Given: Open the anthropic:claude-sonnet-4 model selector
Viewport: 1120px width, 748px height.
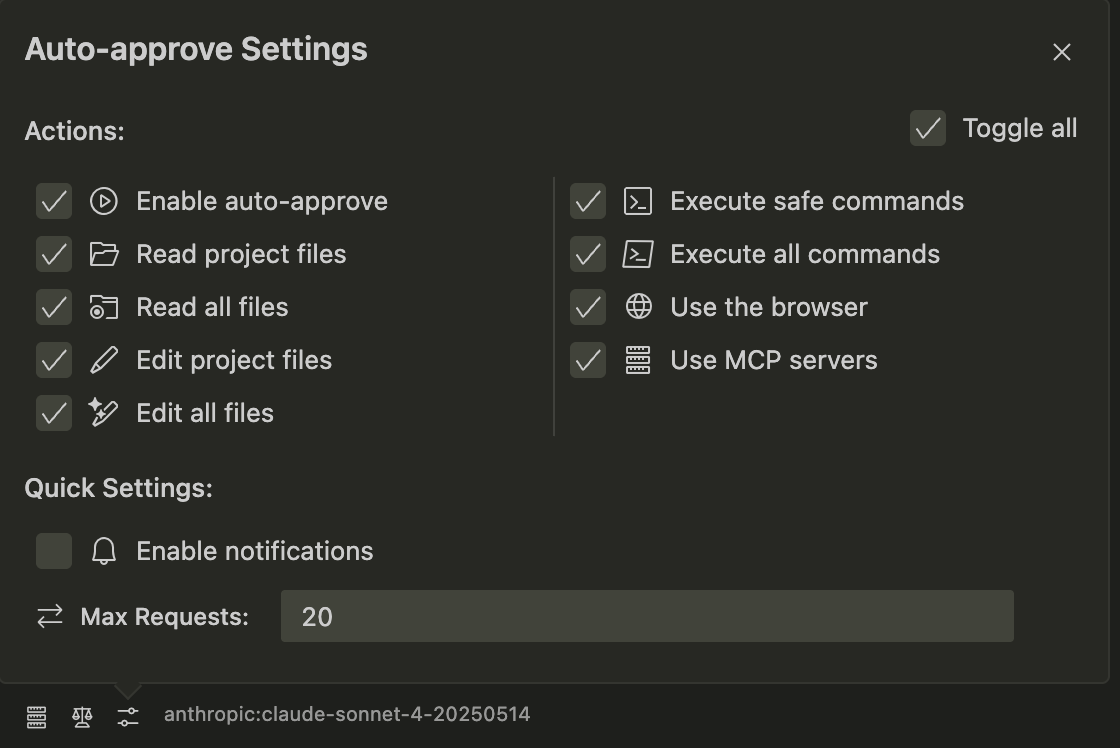Looking at the screenshot, I should pos(347,714).
